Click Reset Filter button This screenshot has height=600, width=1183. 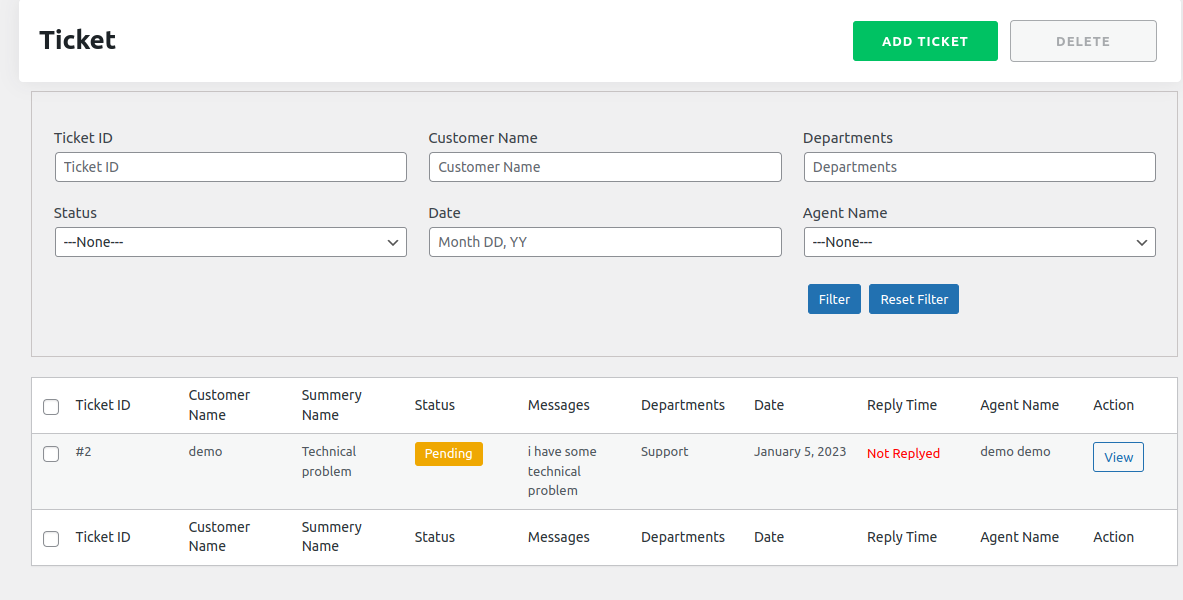pos(914,299)
